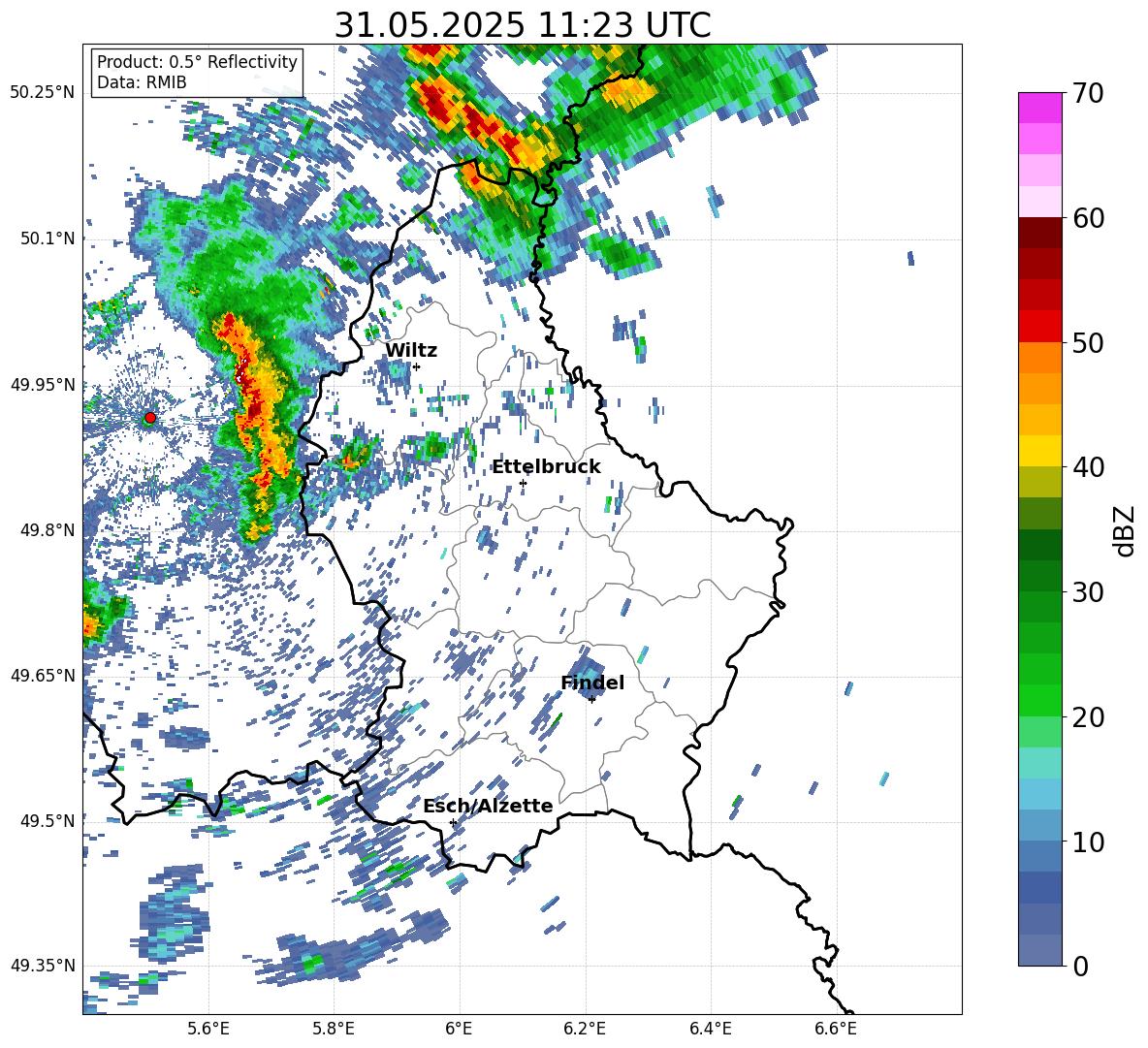Click the colorbar tick label 40
The width and height of the screenshot is (1148, 1048).
coord(1089,467)
